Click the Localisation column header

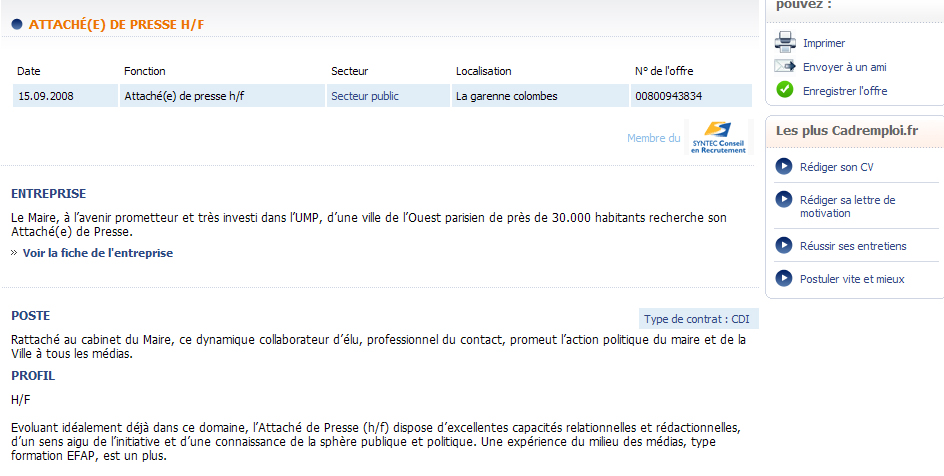point(483,71)
